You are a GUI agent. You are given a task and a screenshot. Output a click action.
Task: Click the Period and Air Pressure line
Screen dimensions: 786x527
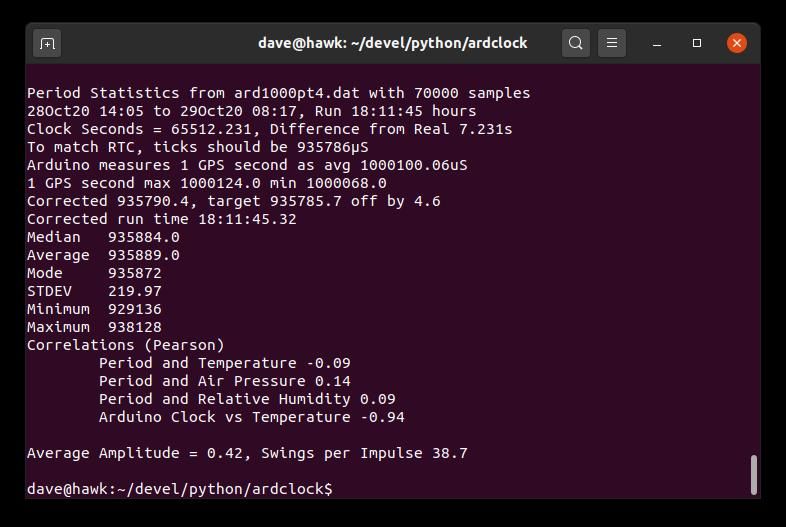point(225,381)
